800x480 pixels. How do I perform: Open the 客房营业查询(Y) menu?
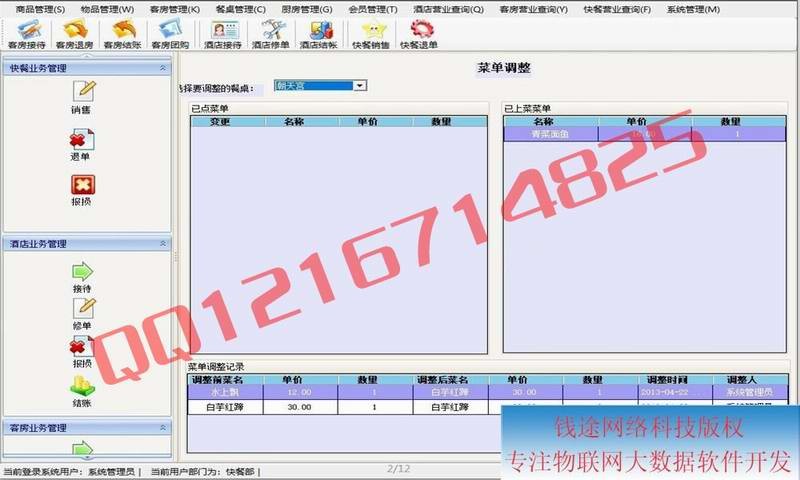(534, 9)
